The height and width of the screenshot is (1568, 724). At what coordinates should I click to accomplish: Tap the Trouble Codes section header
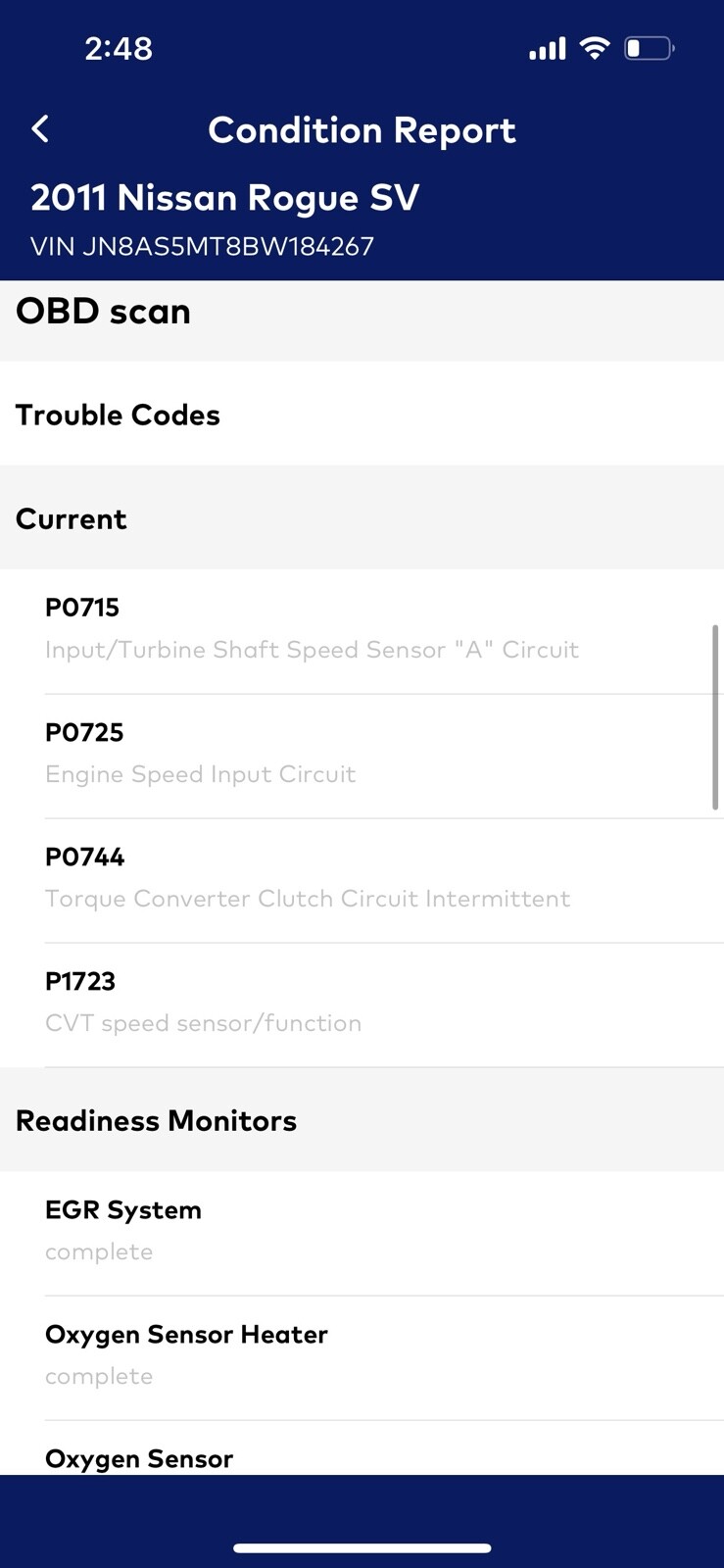pos(118,415)
